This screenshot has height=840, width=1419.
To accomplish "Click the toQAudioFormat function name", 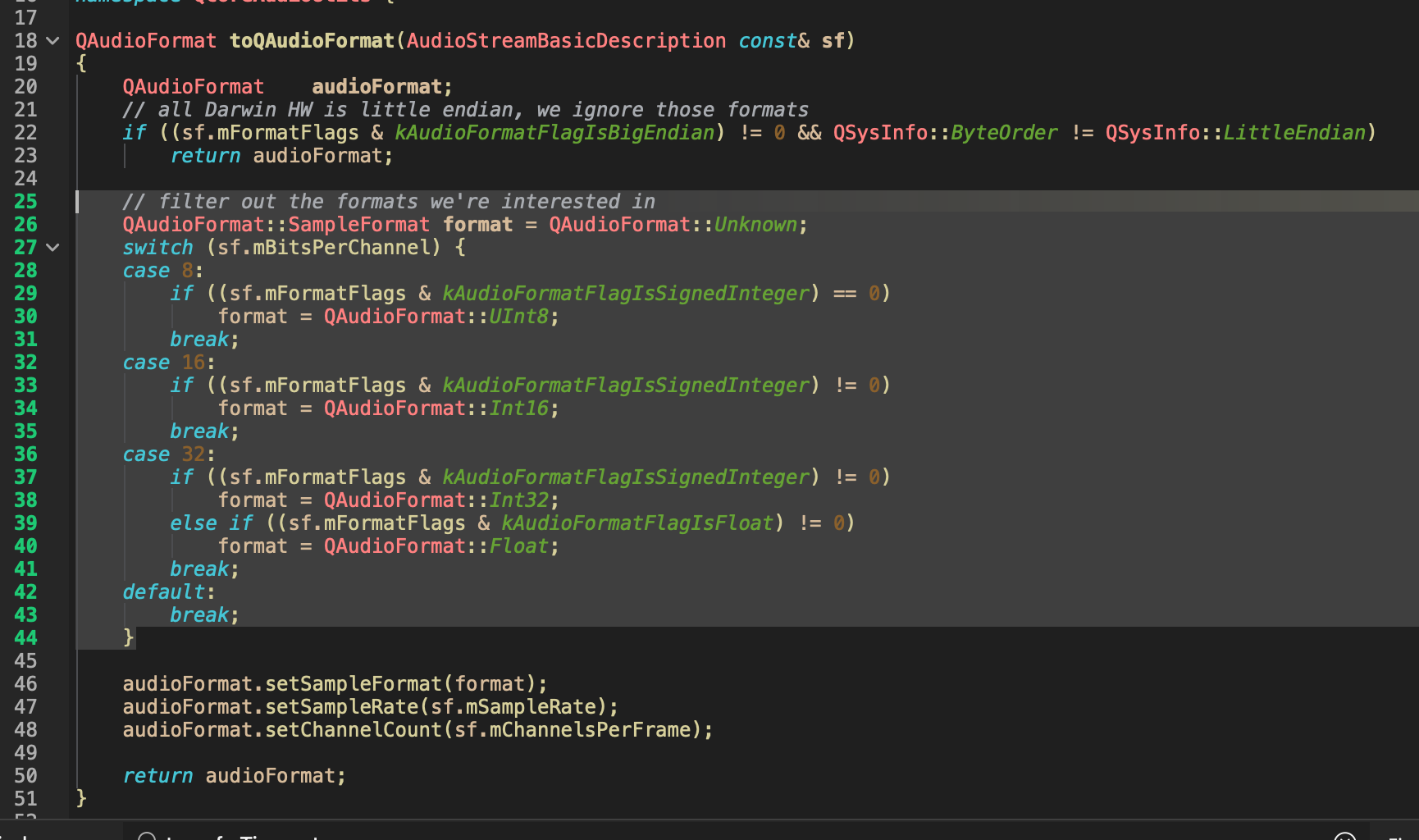I will click(x=312, y=41).
